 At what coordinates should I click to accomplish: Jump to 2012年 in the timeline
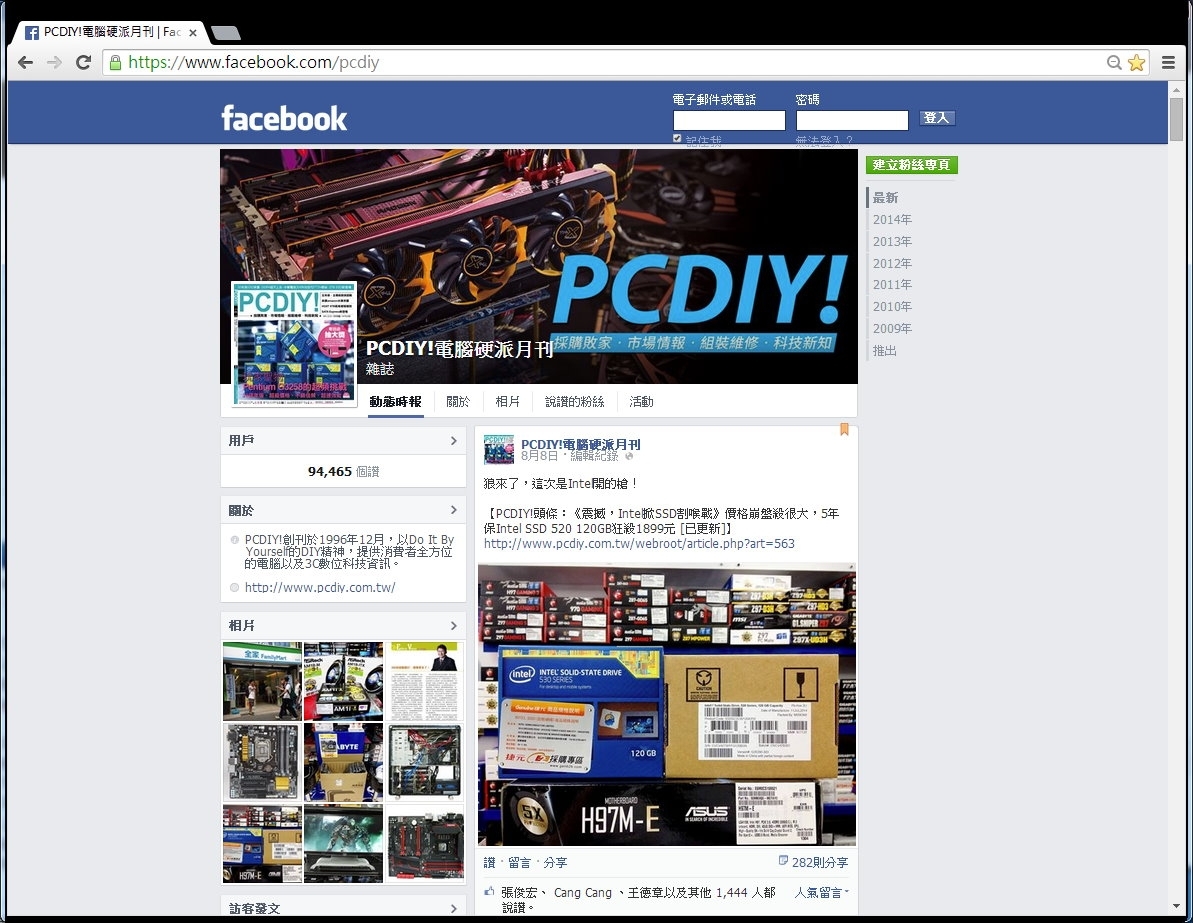tap(892, 264)
